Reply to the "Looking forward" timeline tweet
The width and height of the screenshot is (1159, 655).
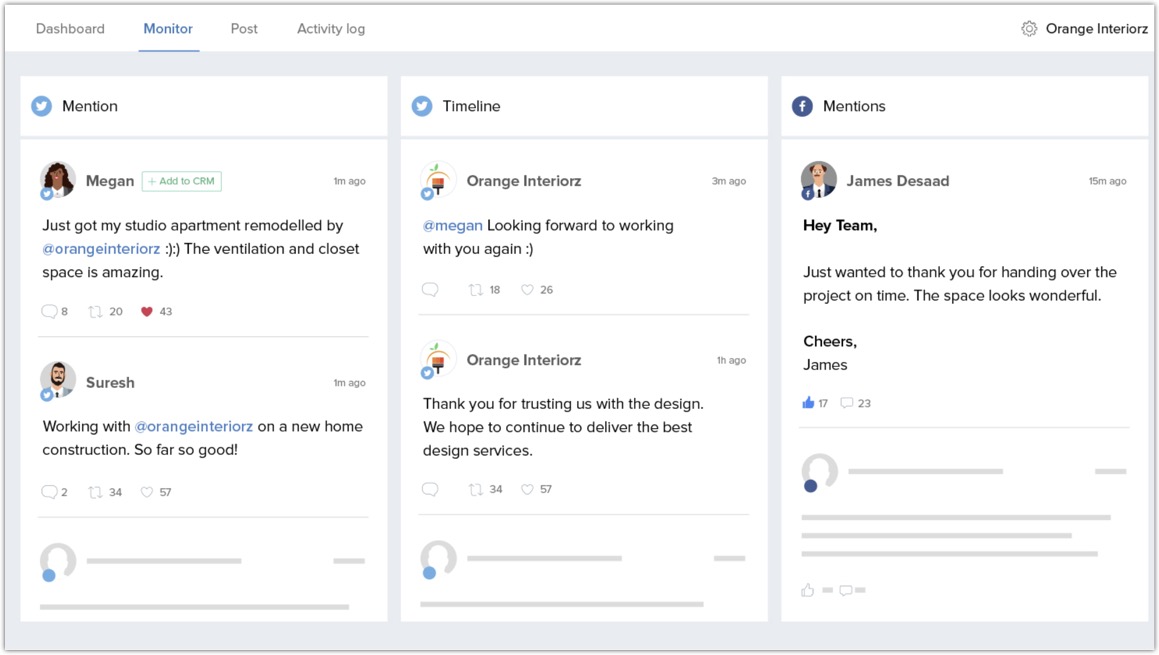click(x=430, y=290)
